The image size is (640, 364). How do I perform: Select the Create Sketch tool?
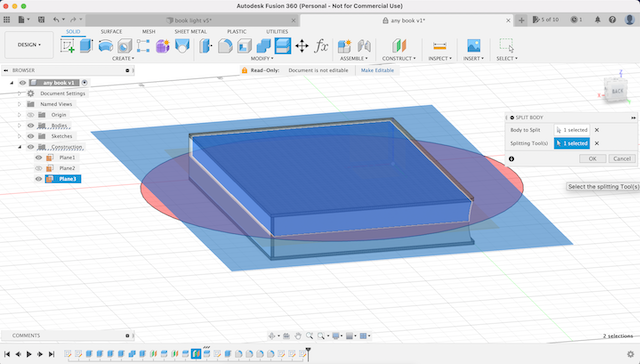[x=67, y=46]
